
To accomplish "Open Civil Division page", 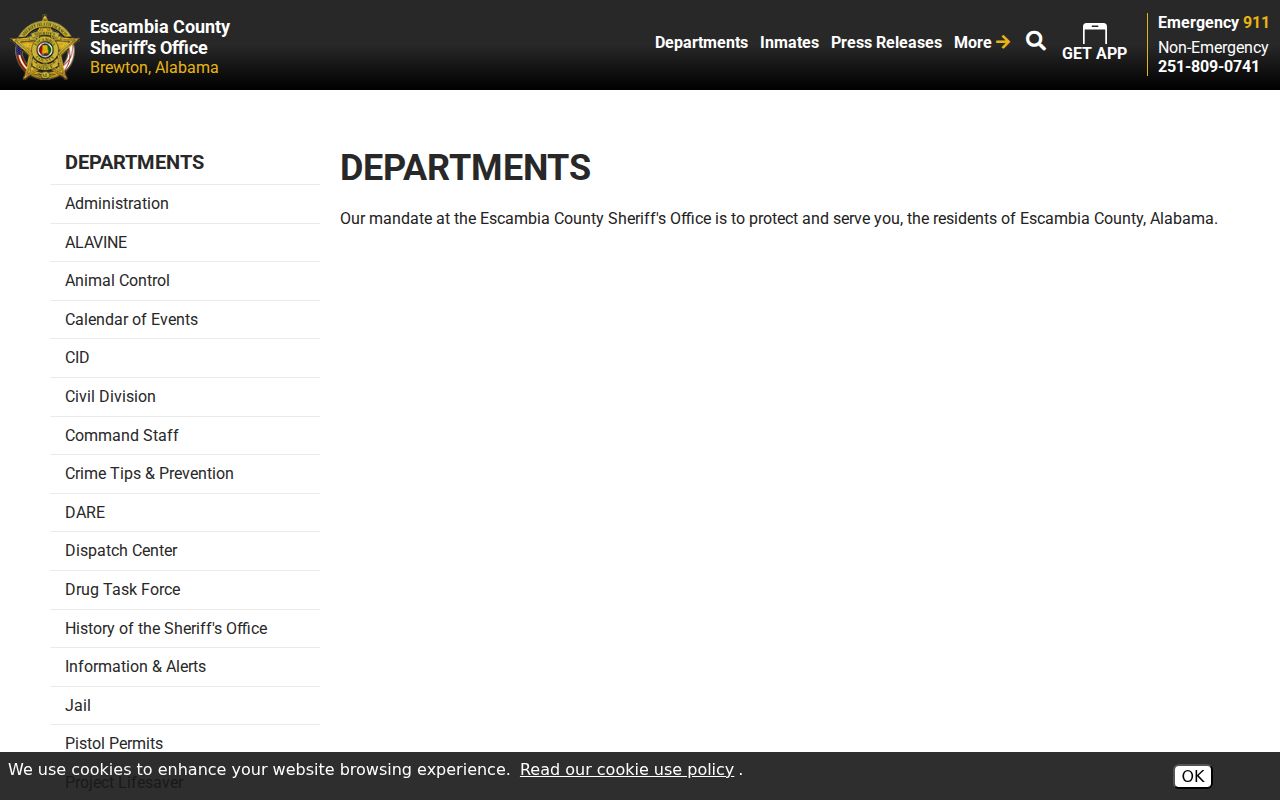I will point(185,397).
